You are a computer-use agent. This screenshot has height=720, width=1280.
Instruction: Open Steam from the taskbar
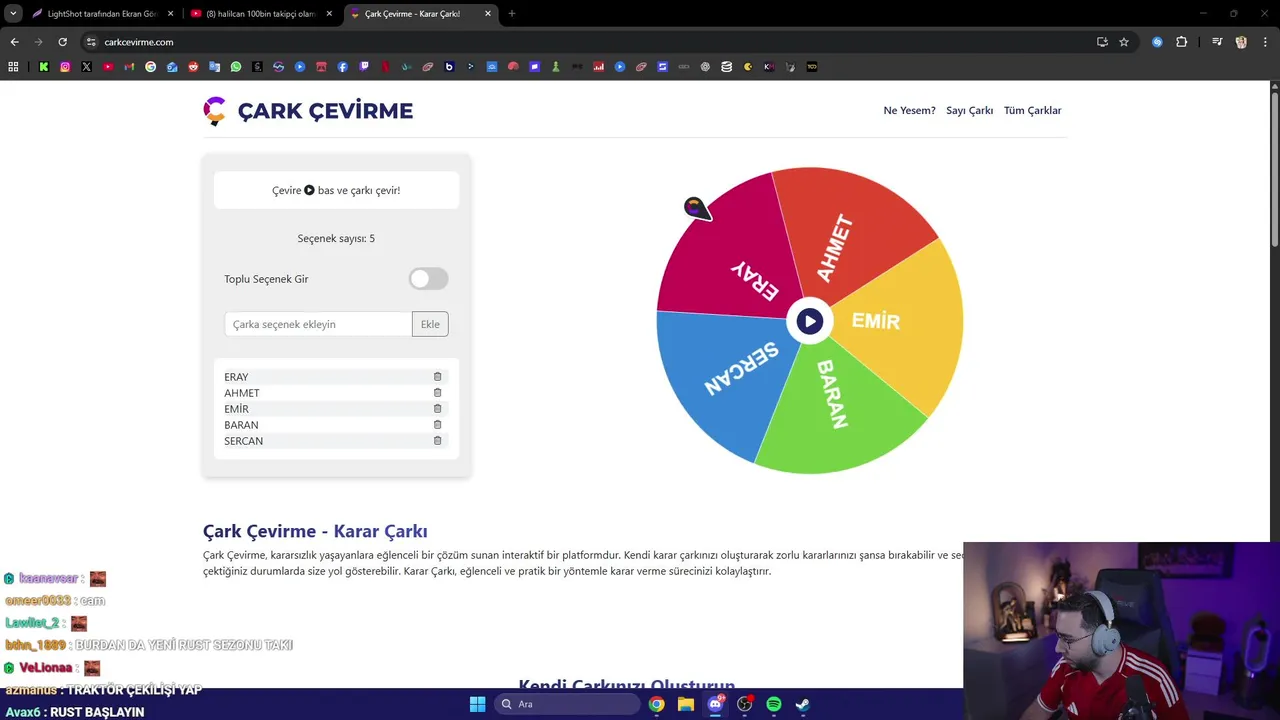pos(802,704)
